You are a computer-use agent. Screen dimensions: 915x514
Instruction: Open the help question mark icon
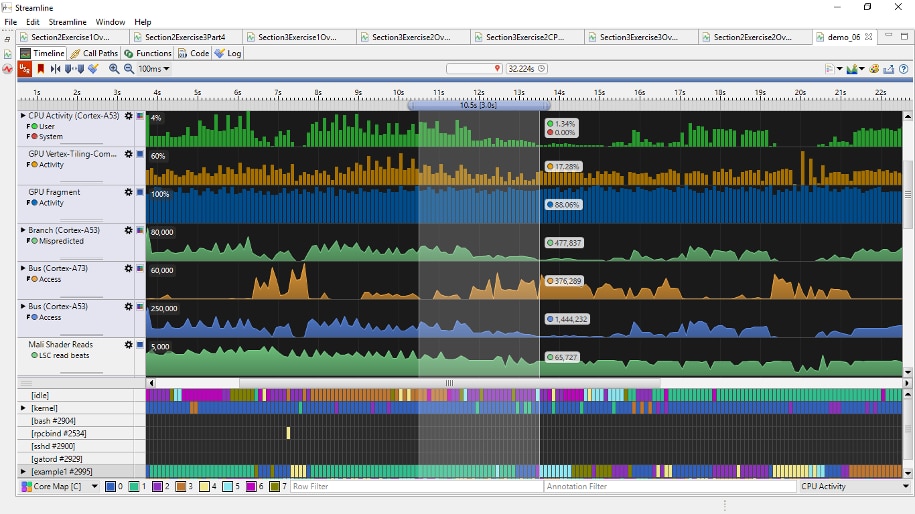coord(904,69)
